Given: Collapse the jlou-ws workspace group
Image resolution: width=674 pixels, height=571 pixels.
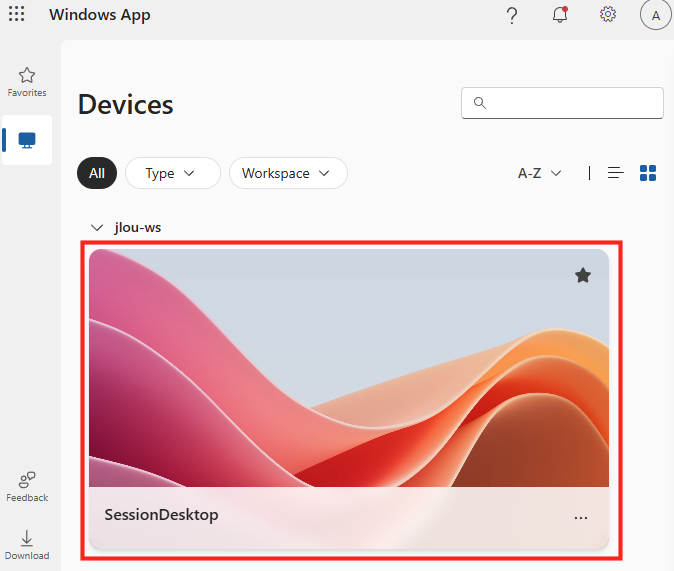Looking at the screenshot, I should point(97,228).
